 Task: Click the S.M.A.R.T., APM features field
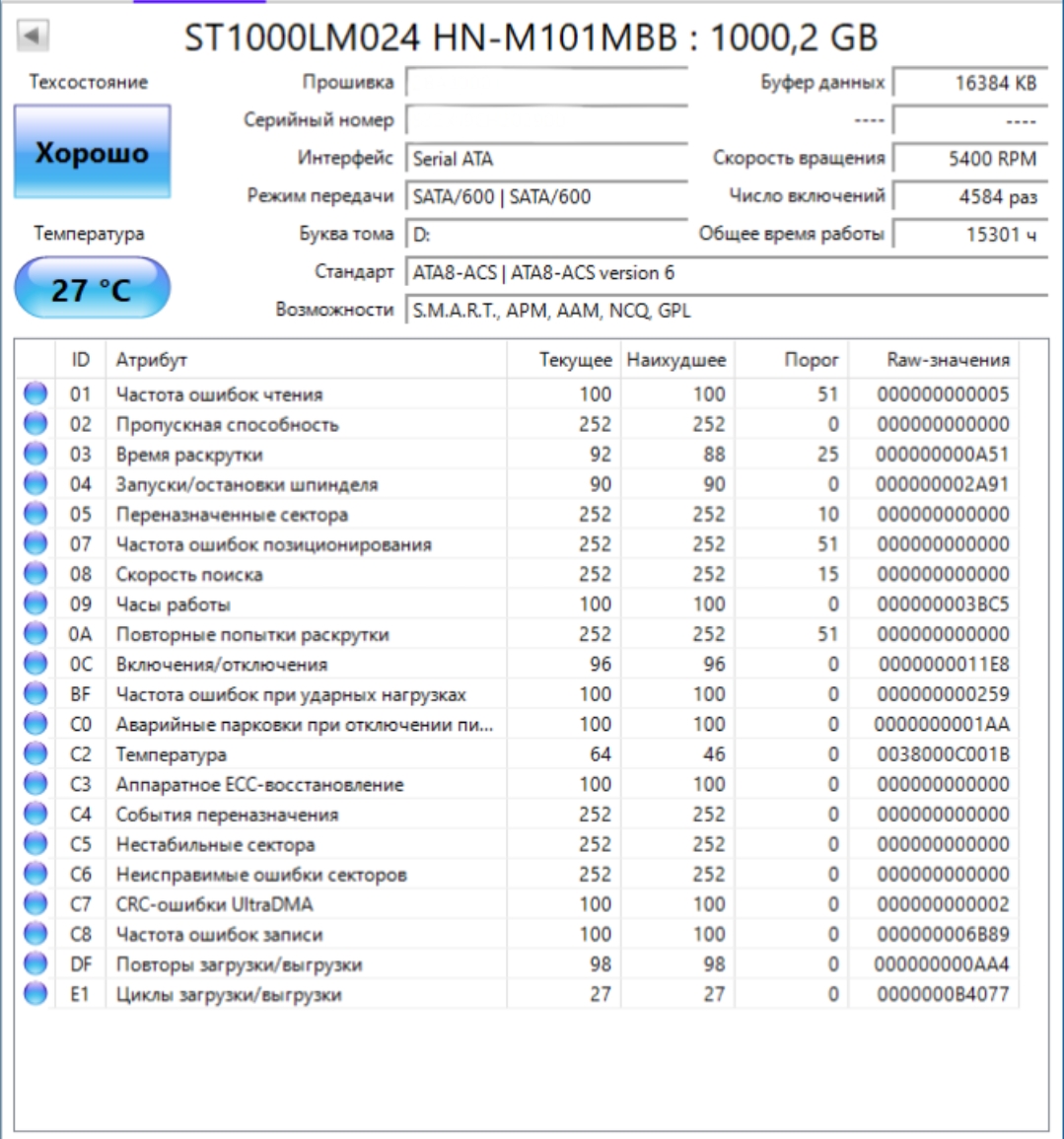[x=727, y=311]
